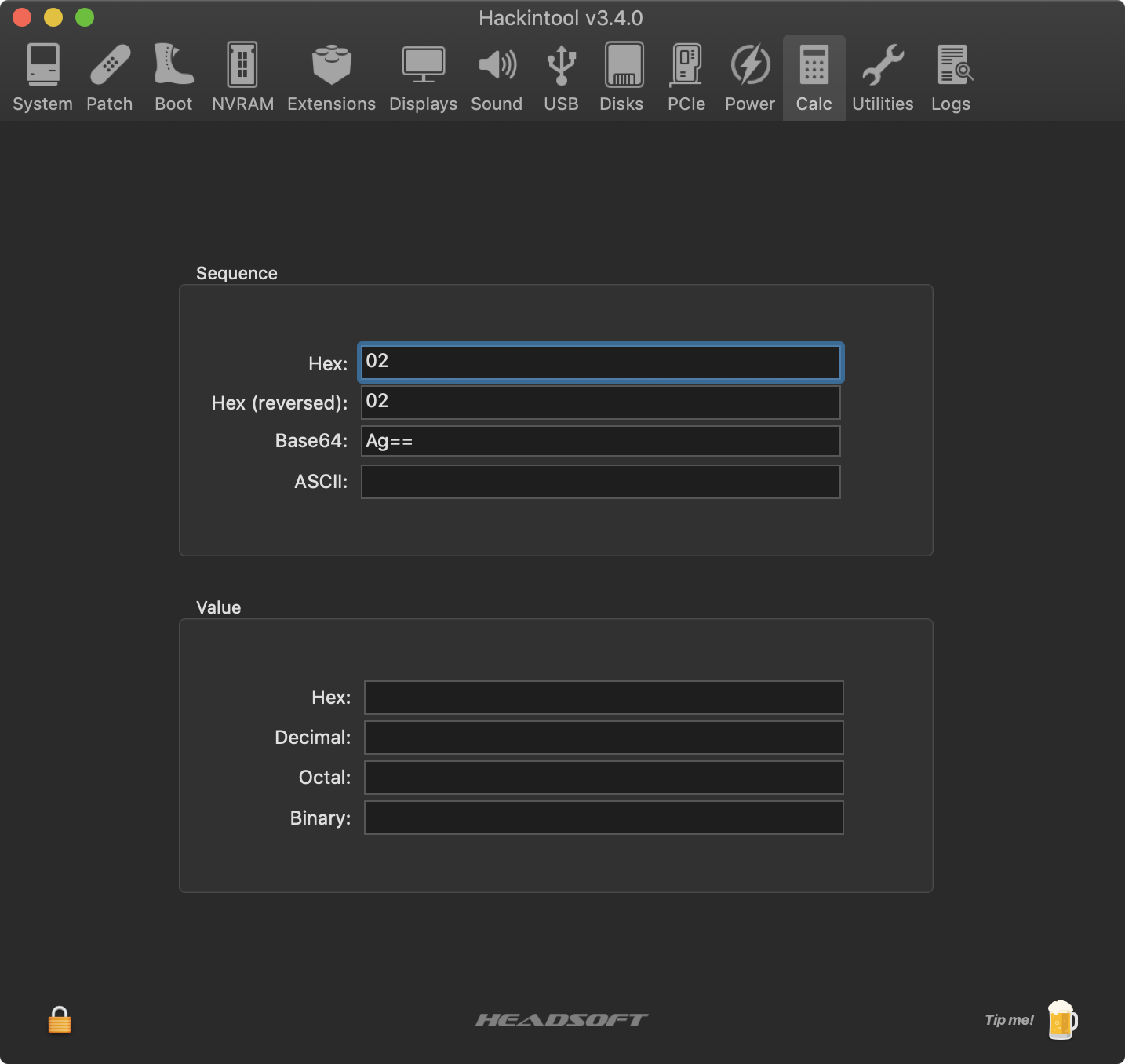Focus the Sequence Hex input field
The width and height of the screenshot is (1125, 1064).
click(x=601, y=362)
